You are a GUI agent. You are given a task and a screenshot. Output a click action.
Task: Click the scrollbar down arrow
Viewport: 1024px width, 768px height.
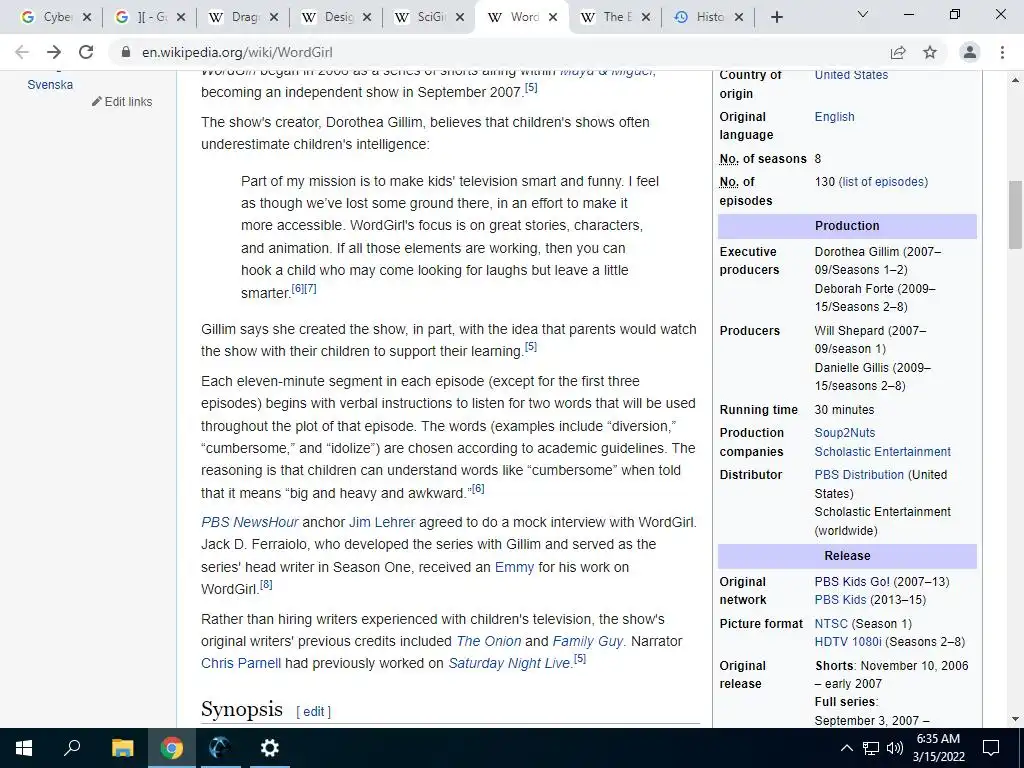[x=1015, y=719]
